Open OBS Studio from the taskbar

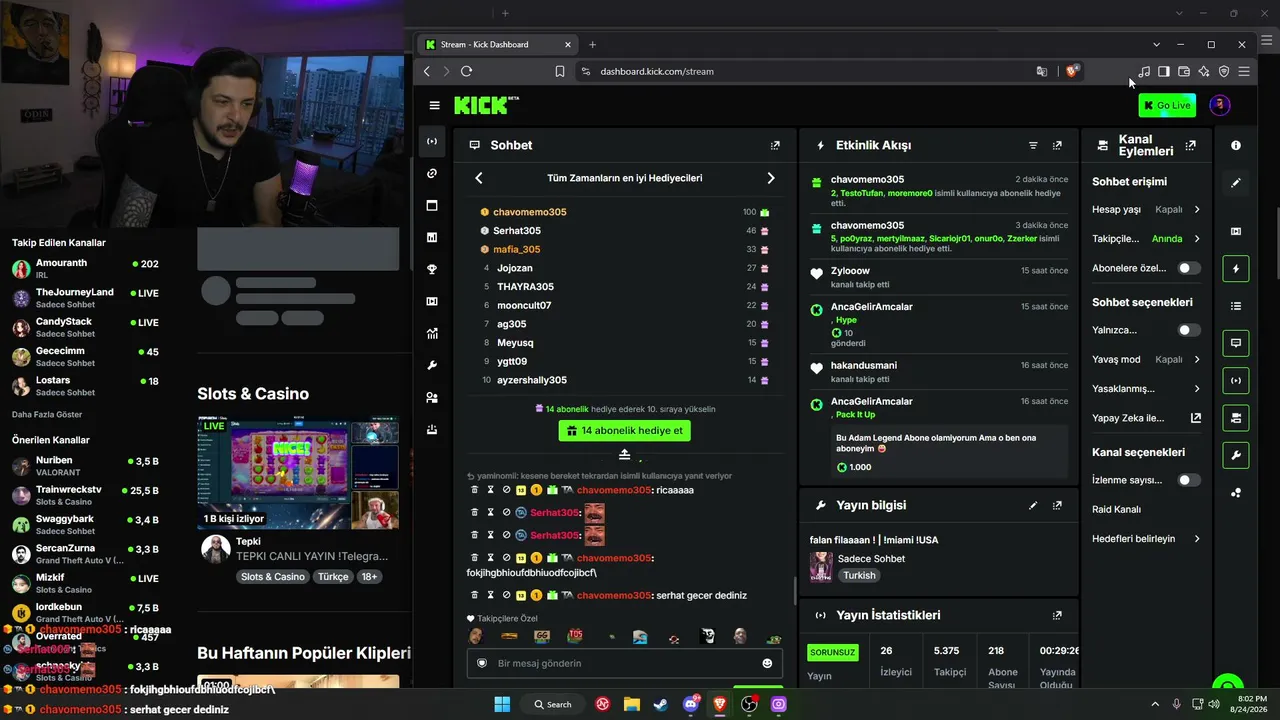point(749,704)
